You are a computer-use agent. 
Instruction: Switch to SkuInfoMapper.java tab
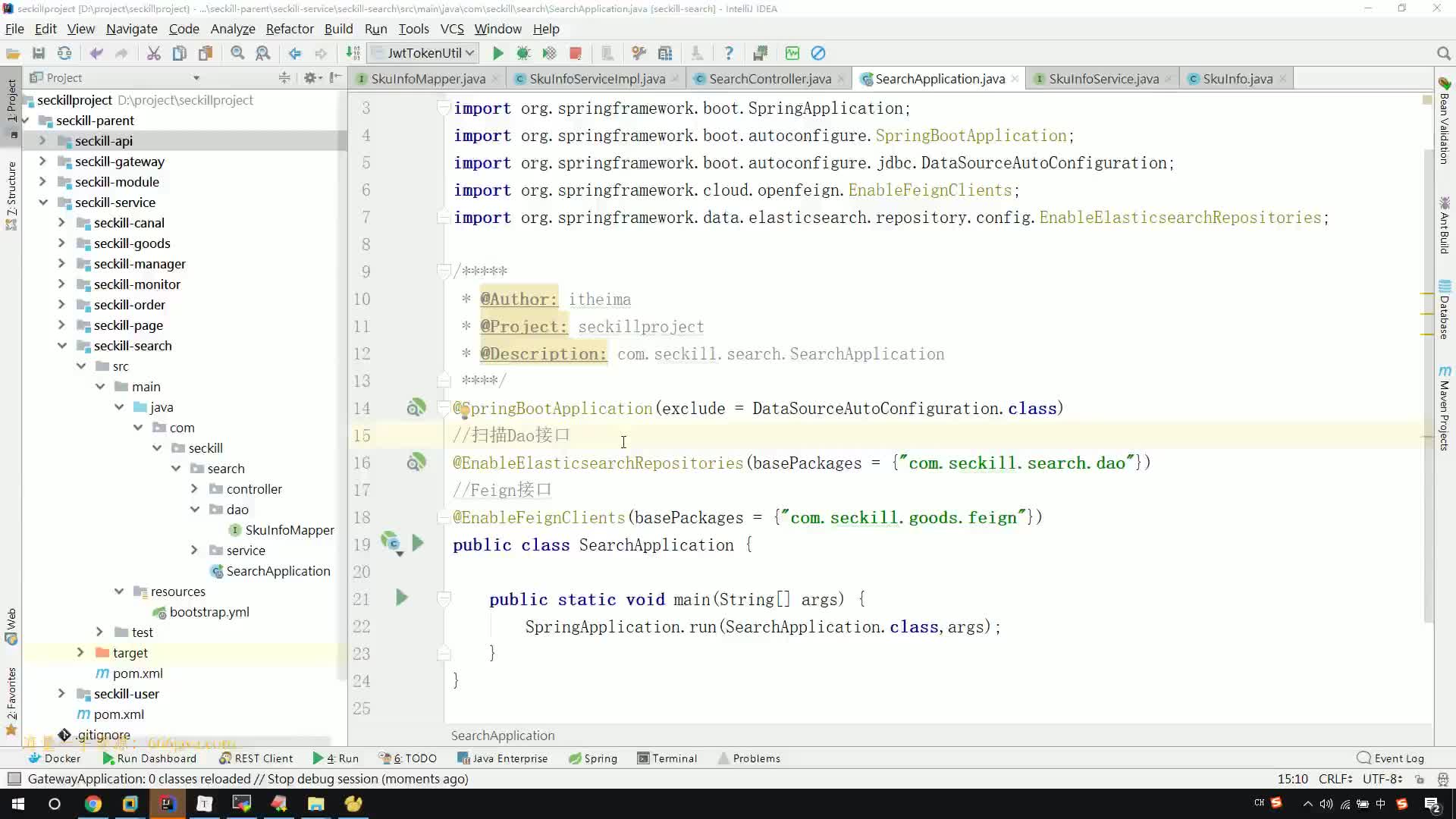428,79
